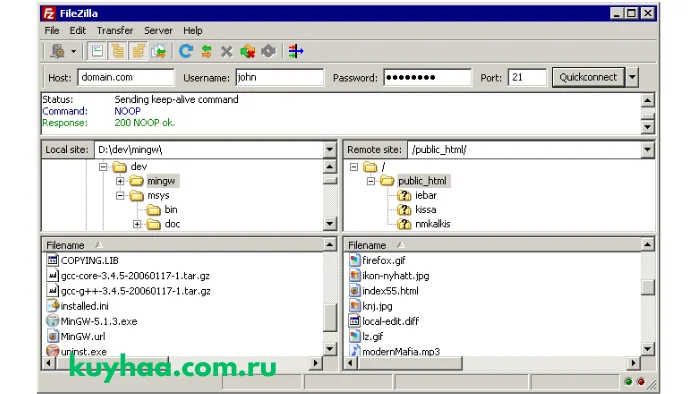Screen dimensions: 700x394
Task: Open the File menu
Action: 52,30
